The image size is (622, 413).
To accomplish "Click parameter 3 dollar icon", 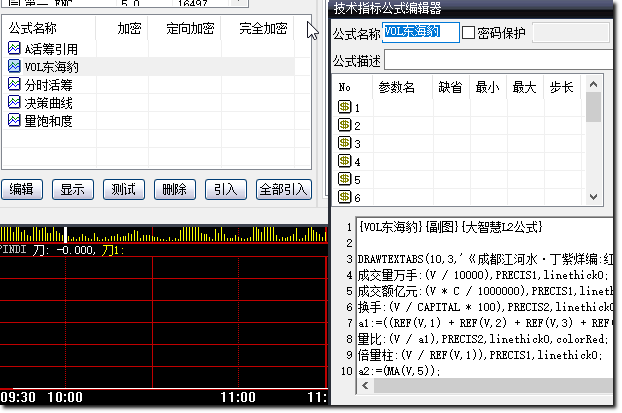I will point(344,142).
